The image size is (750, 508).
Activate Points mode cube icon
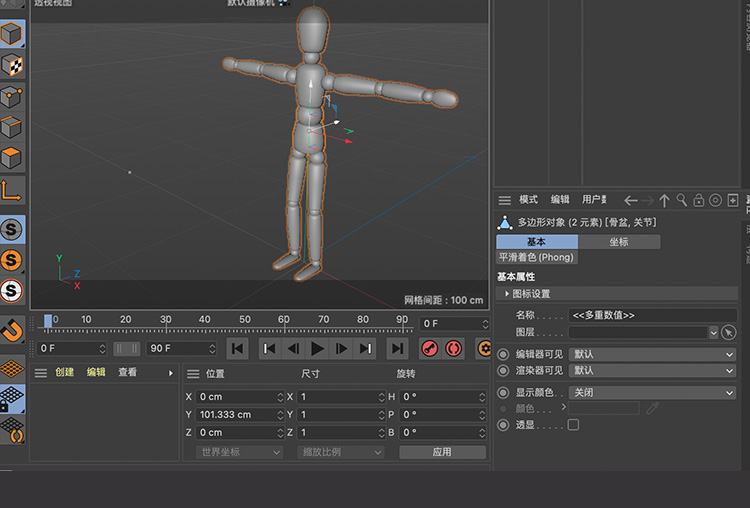(12, 97)
